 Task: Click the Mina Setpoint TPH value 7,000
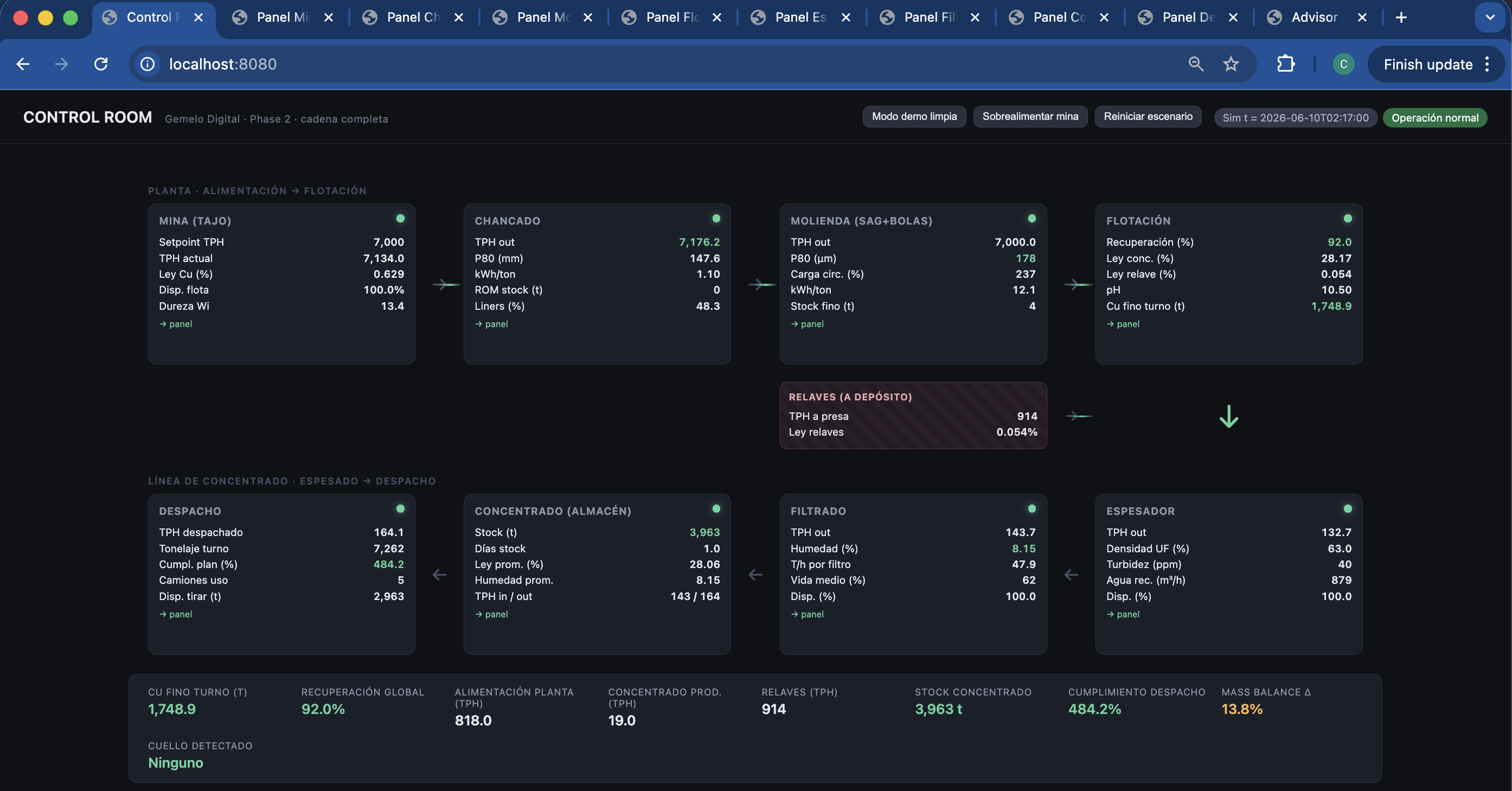388,242
